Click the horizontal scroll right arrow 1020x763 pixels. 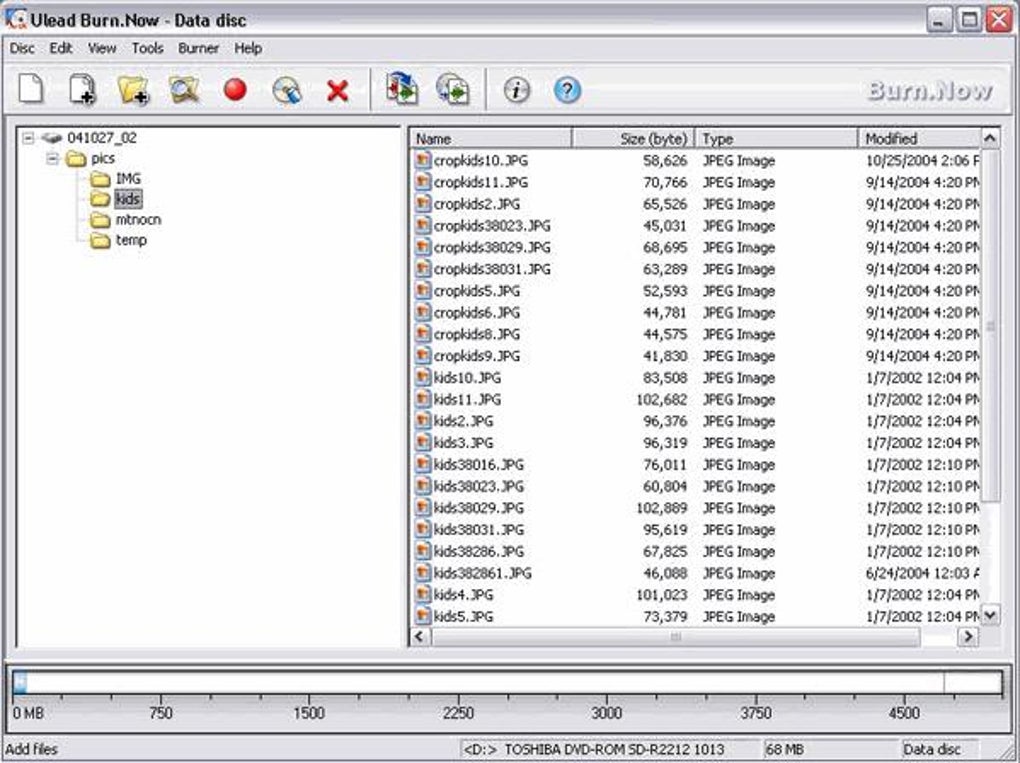point(968,636)
